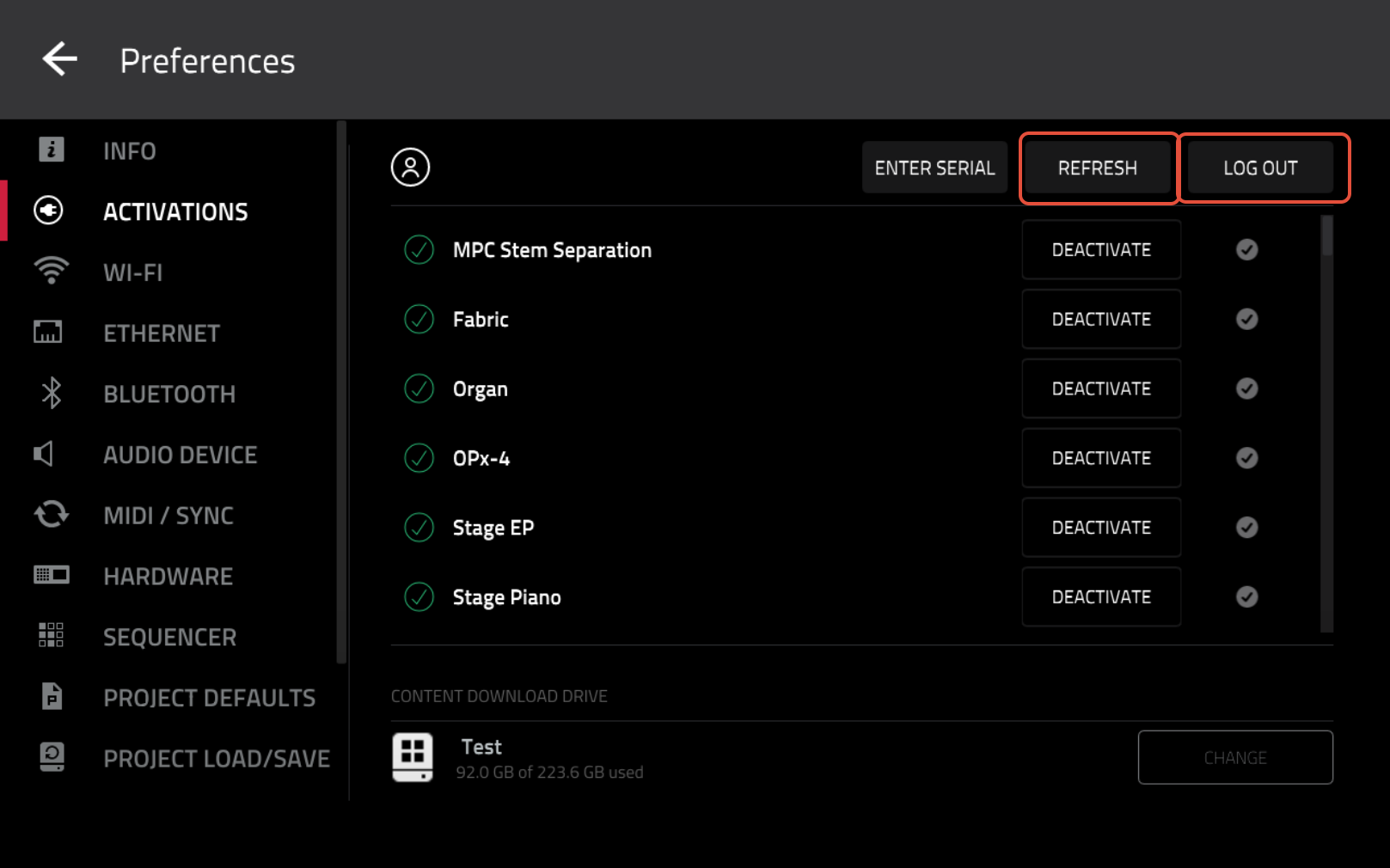Open ETHERNET settings

[x=162, y=333]
